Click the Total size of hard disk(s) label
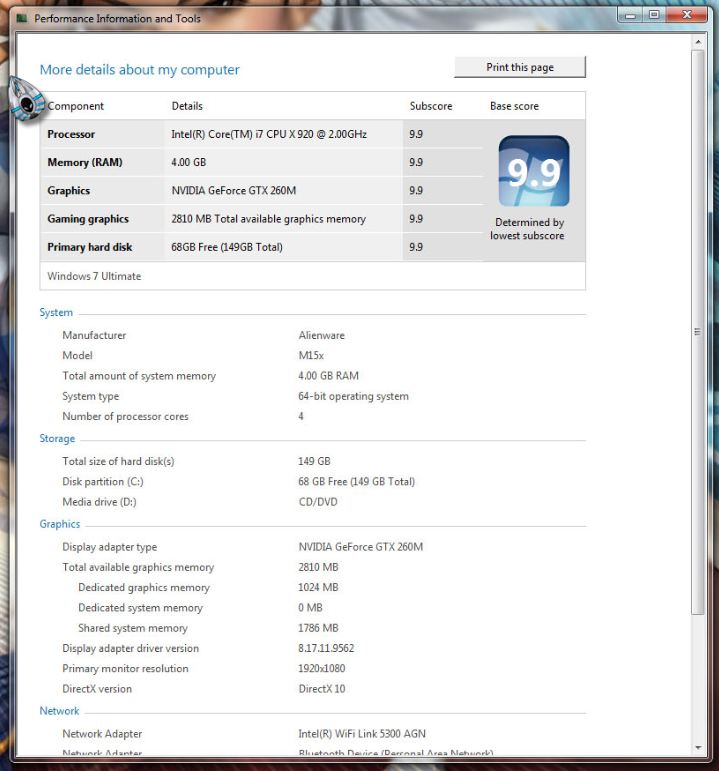719x771 pixels. tap(118, 461)
